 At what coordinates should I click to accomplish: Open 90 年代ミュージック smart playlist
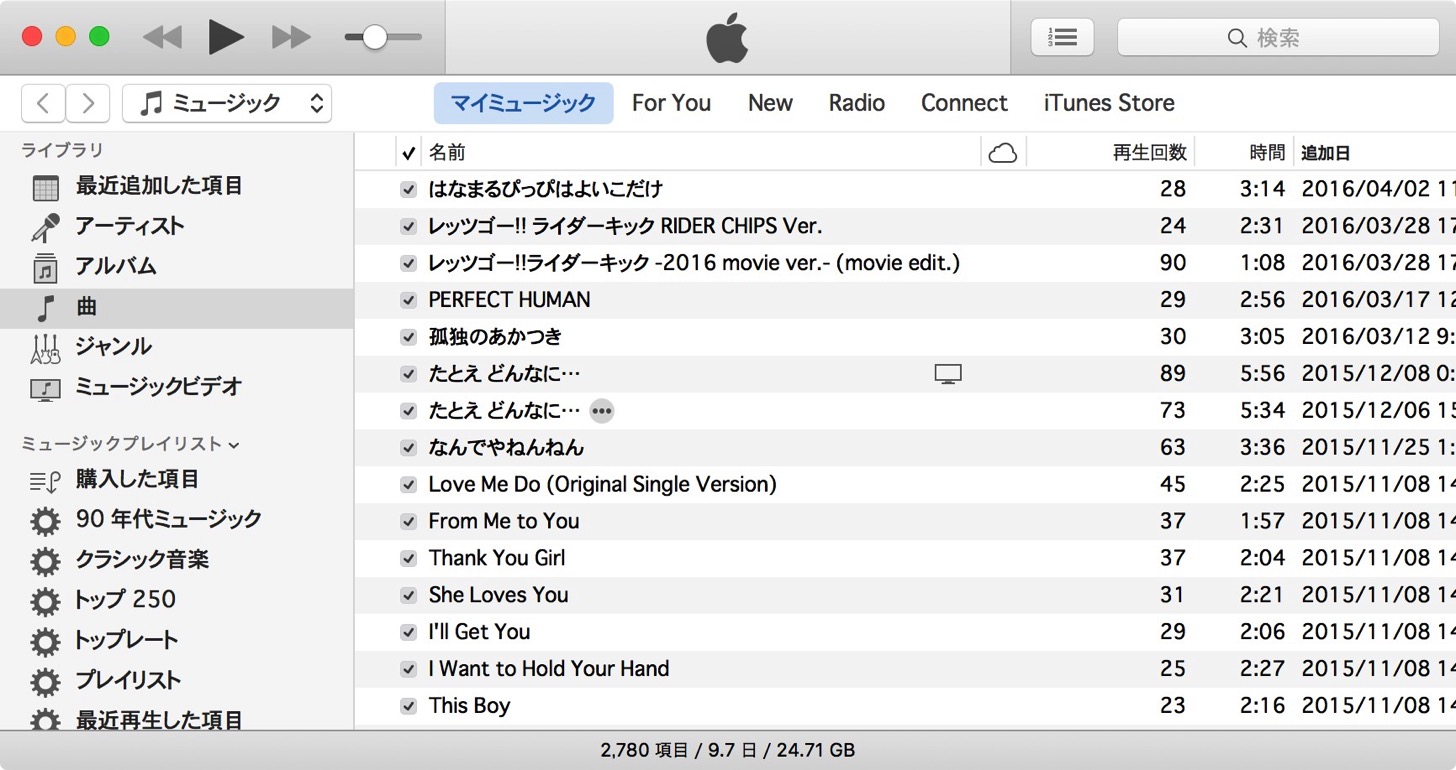(177, 520)
